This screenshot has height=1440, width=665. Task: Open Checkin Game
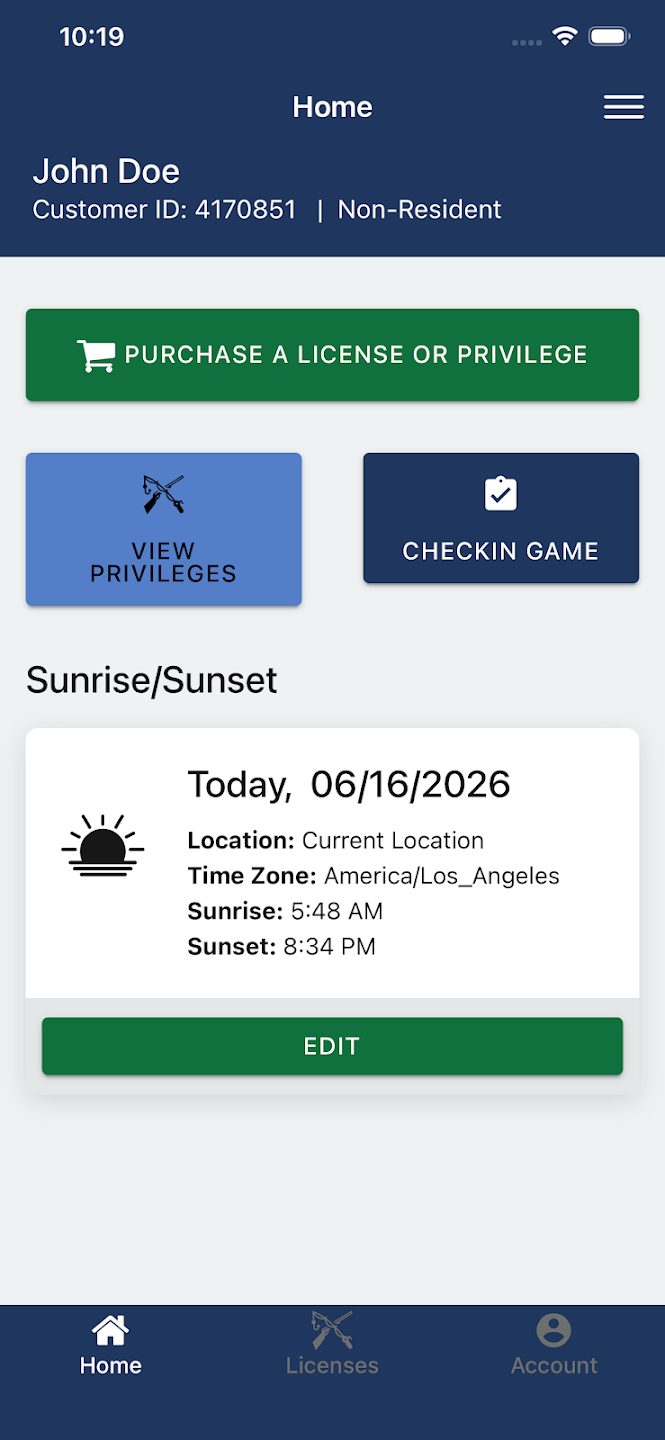[x=501, y=518]
